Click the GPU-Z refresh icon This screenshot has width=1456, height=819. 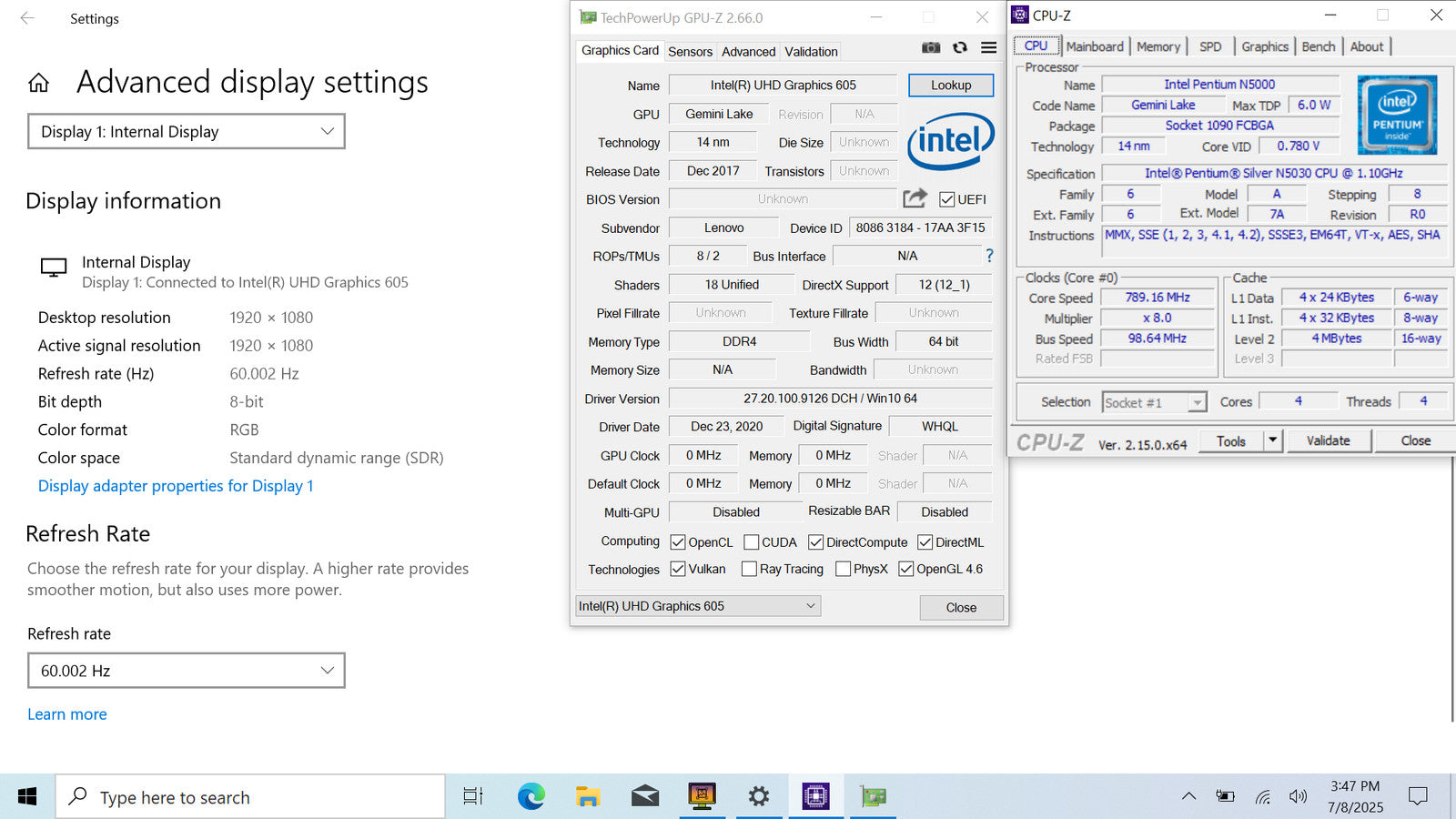click(959, 47)
